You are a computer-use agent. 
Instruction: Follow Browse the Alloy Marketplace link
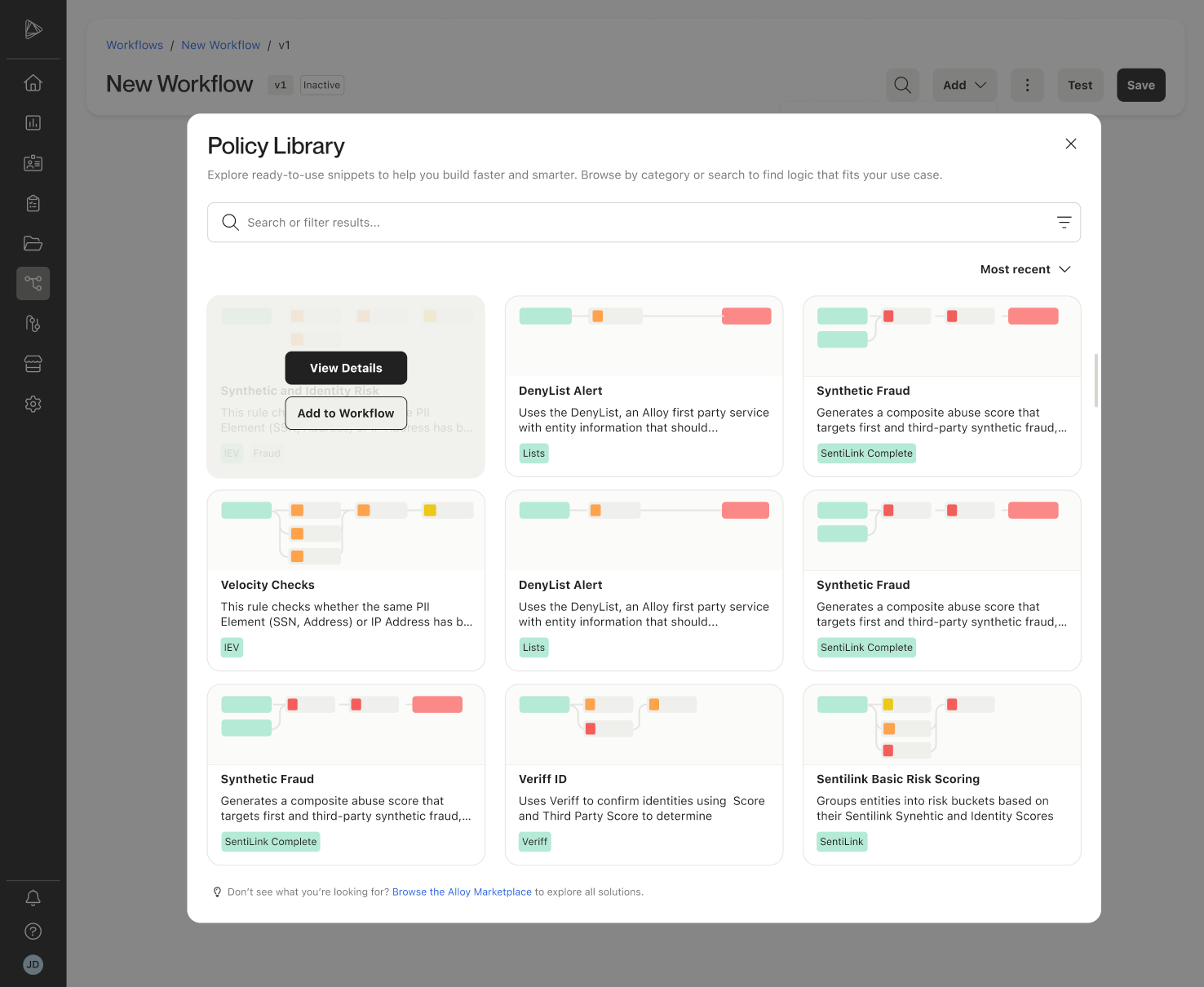point(462,892)
